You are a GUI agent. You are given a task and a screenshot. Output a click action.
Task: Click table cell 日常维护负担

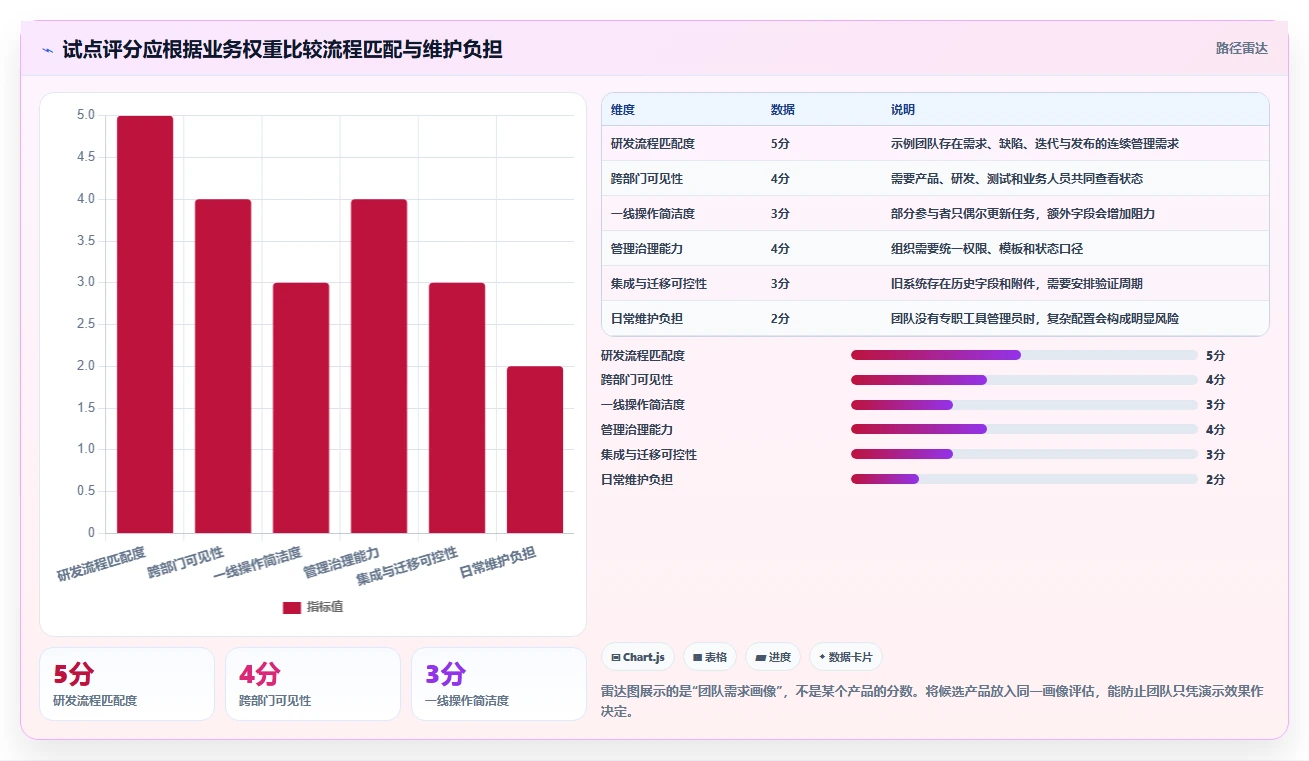click(x=647, y=319)
